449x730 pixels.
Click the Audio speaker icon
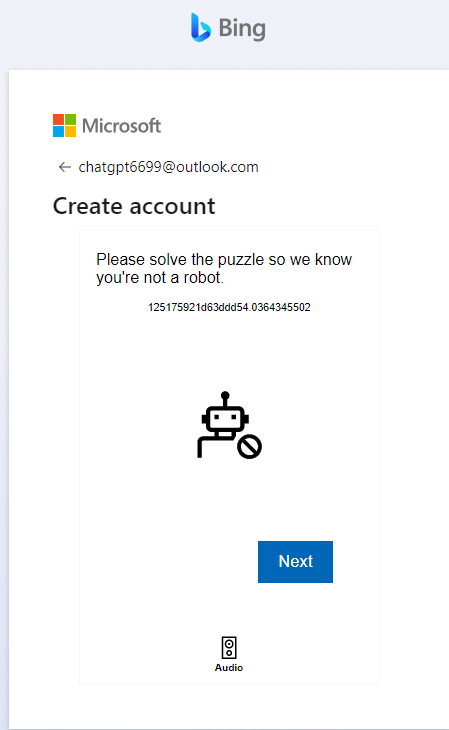coord(229,648)
